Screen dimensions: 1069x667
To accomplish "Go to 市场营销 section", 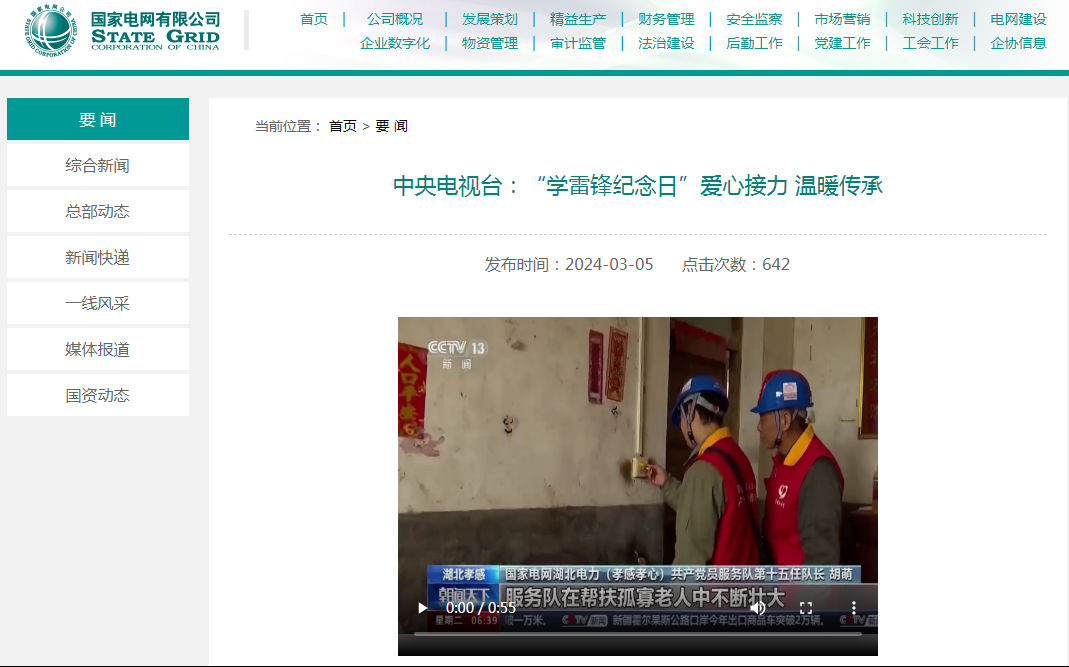I will click(842, 19).
